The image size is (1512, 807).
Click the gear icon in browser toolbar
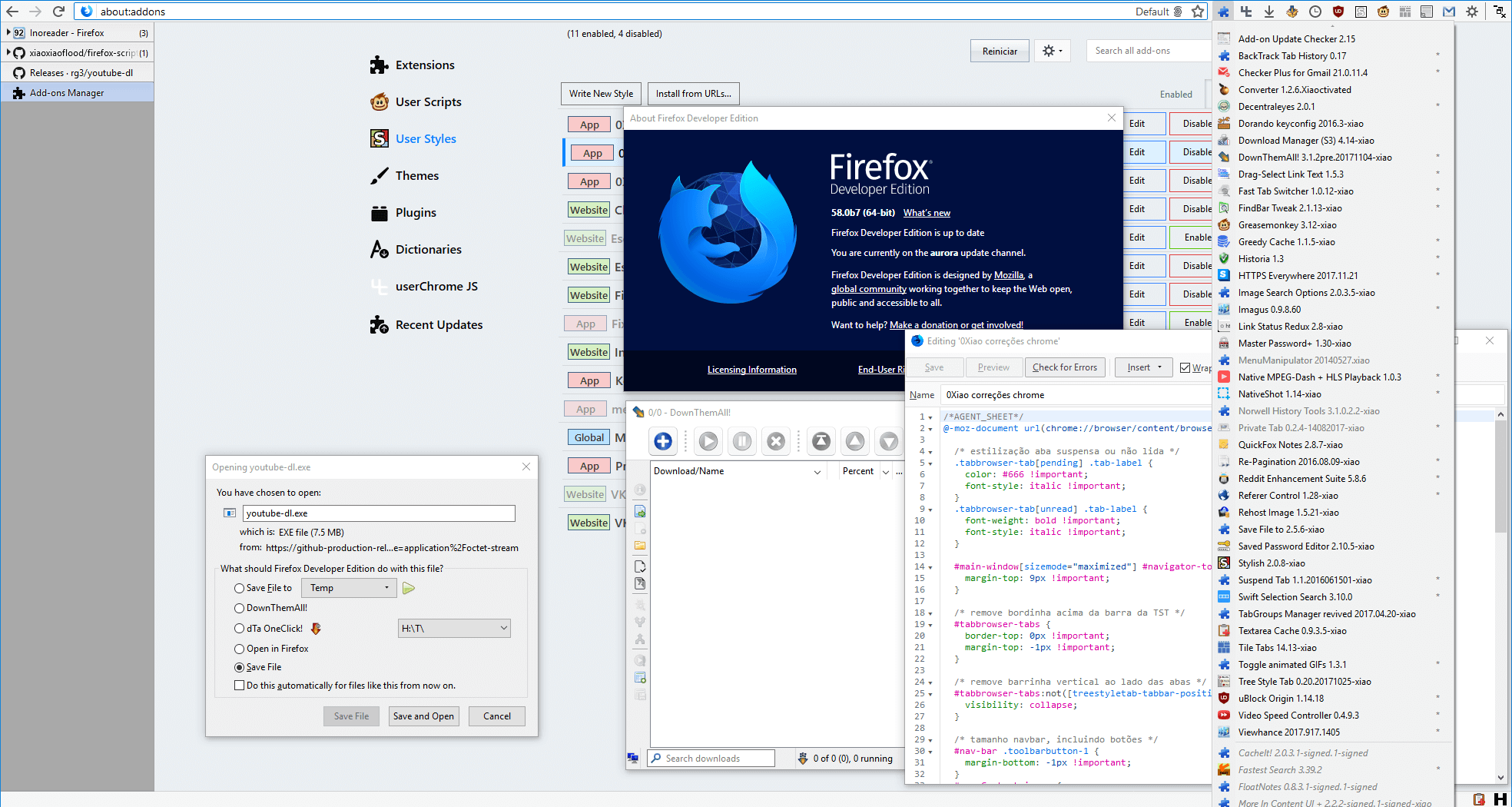tap(1472, 12)
